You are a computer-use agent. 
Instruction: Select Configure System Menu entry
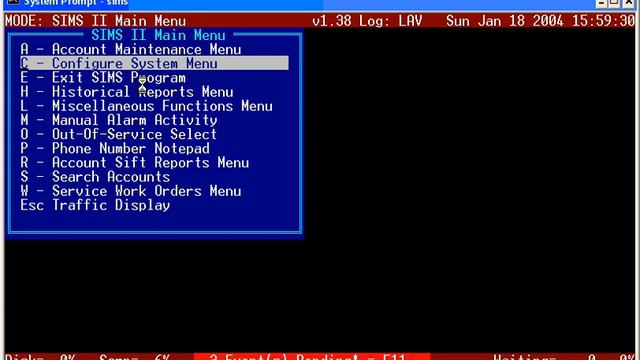coord(154,63)
